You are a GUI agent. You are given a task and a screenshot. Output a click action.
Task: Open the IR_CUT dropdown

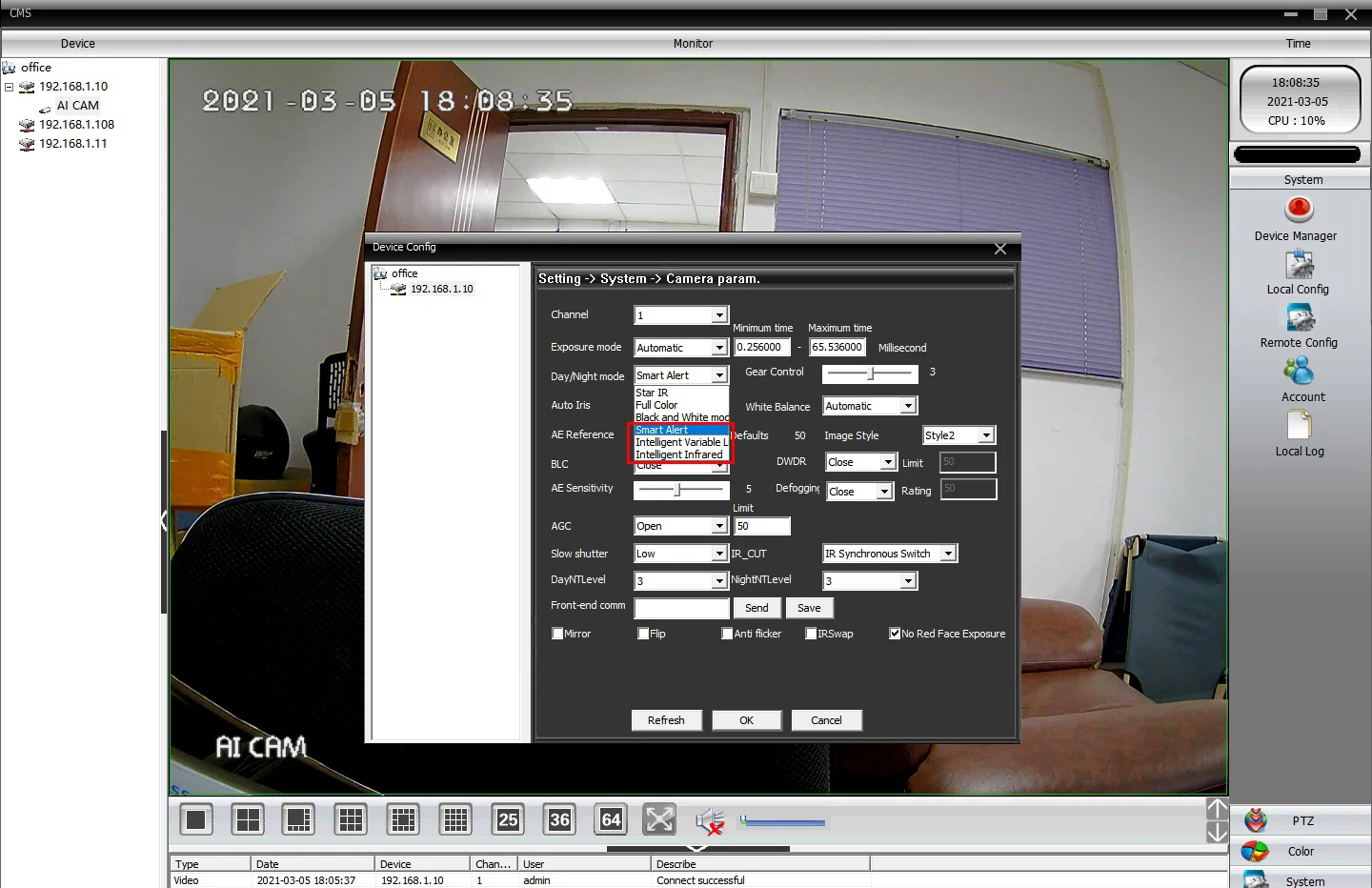pyautogui.click(x=890, y=554)
